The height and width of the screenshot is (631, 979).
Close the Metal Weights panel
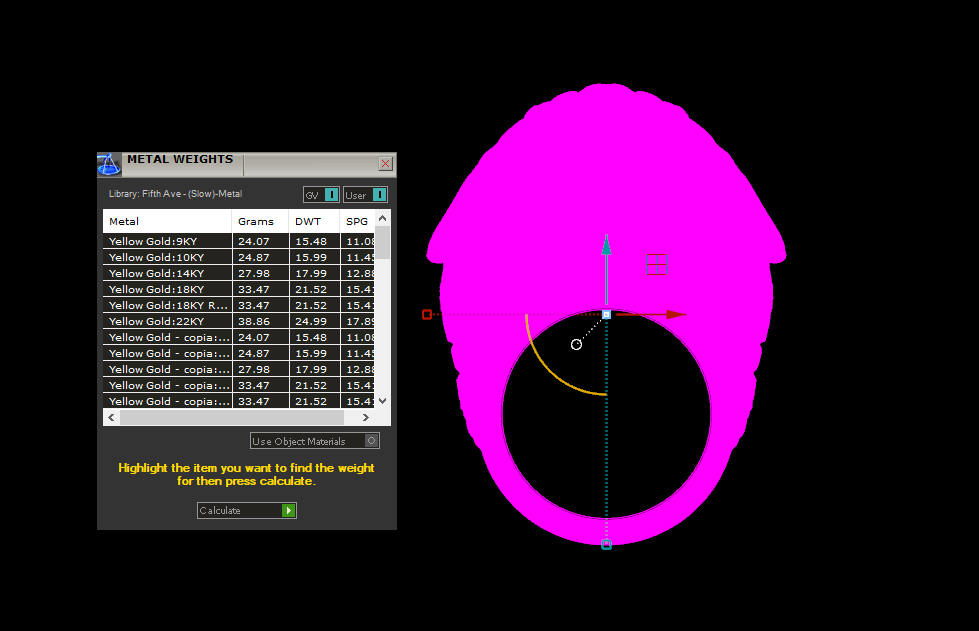[x=386, y=164]
